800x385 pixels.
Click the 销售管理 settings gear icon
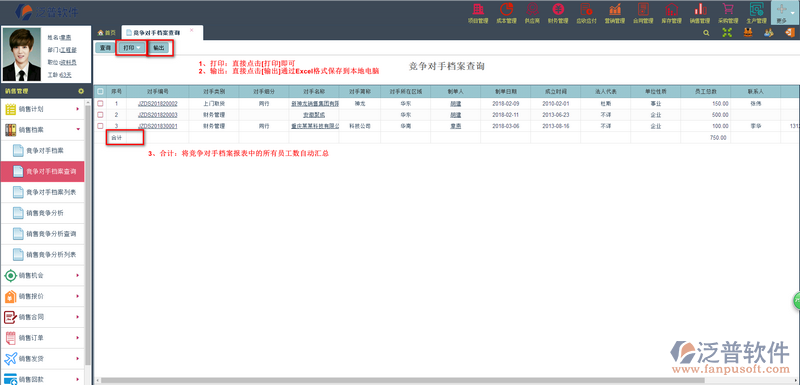81,91
